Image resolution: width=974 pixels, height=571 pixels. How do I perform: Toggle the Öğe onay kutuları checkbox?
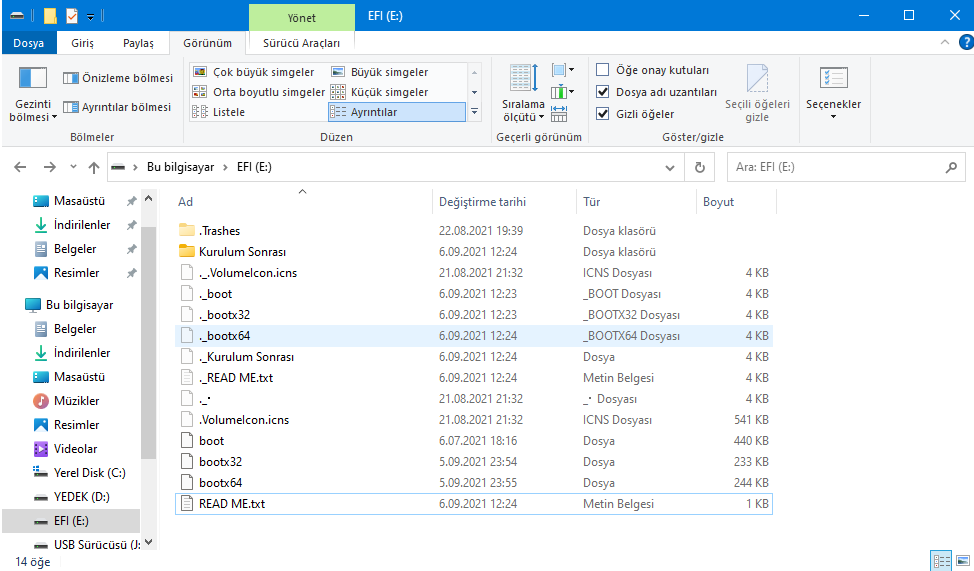[x=603, y=70]
